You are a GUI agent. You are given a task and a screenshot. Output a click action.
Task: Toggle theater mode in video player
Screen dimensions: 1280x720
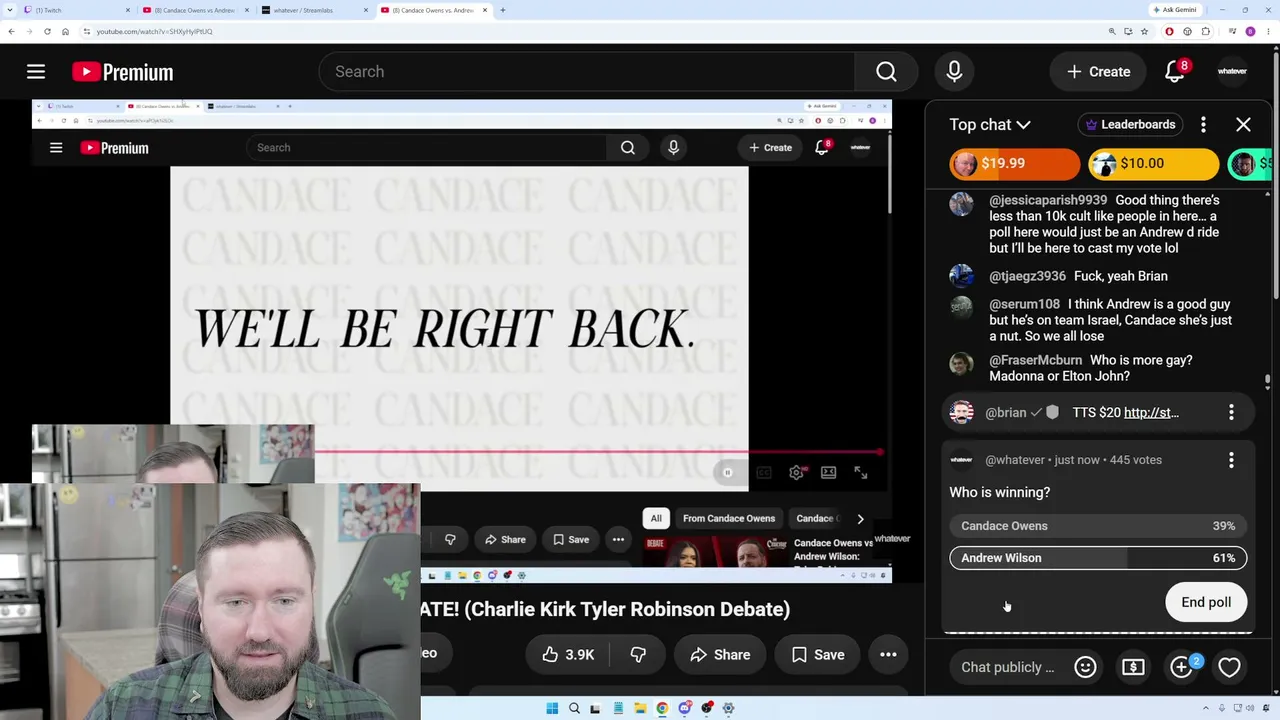(x=828, y=473)
